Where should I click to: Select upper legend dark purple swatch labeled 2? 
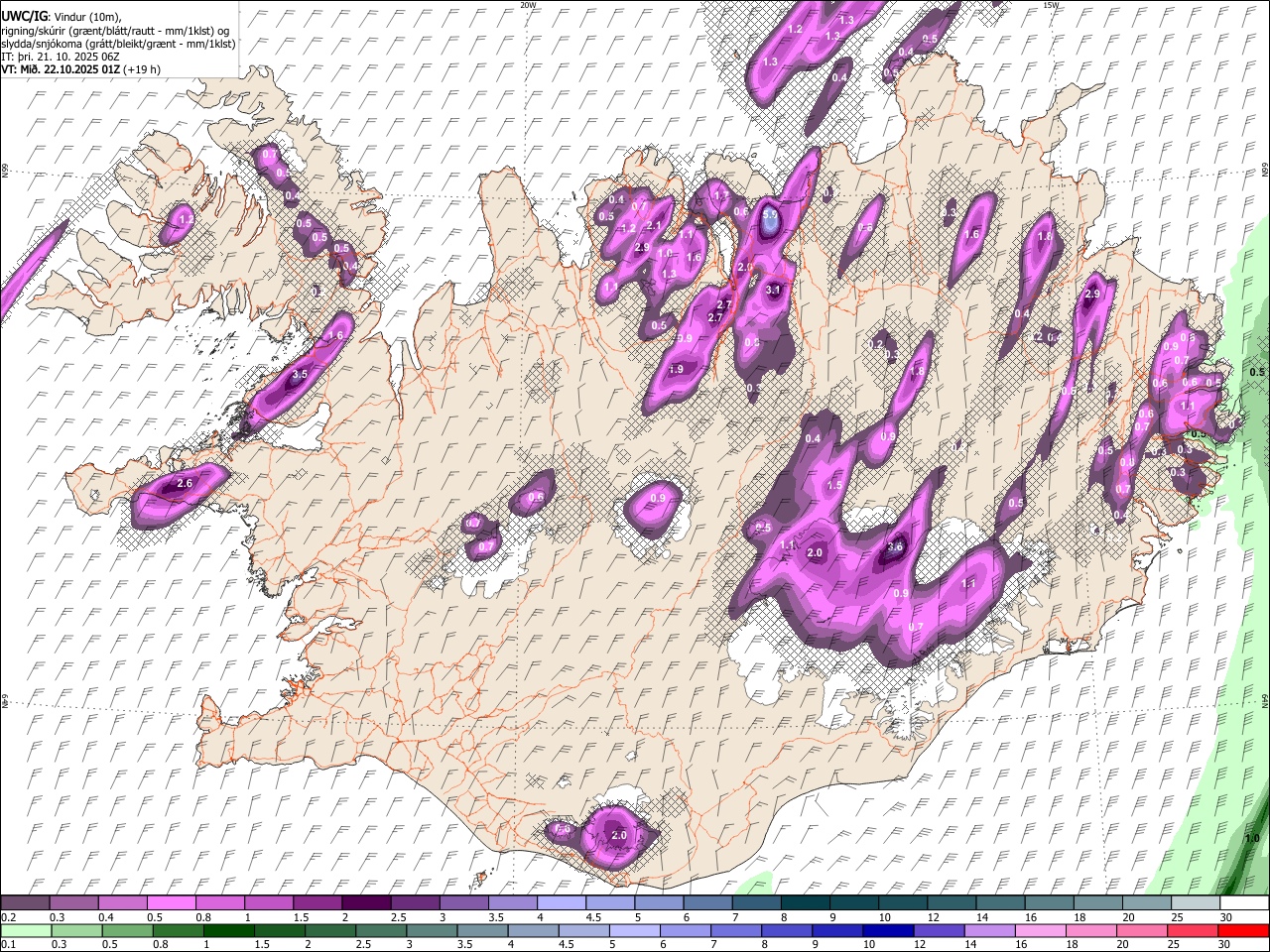366,902
